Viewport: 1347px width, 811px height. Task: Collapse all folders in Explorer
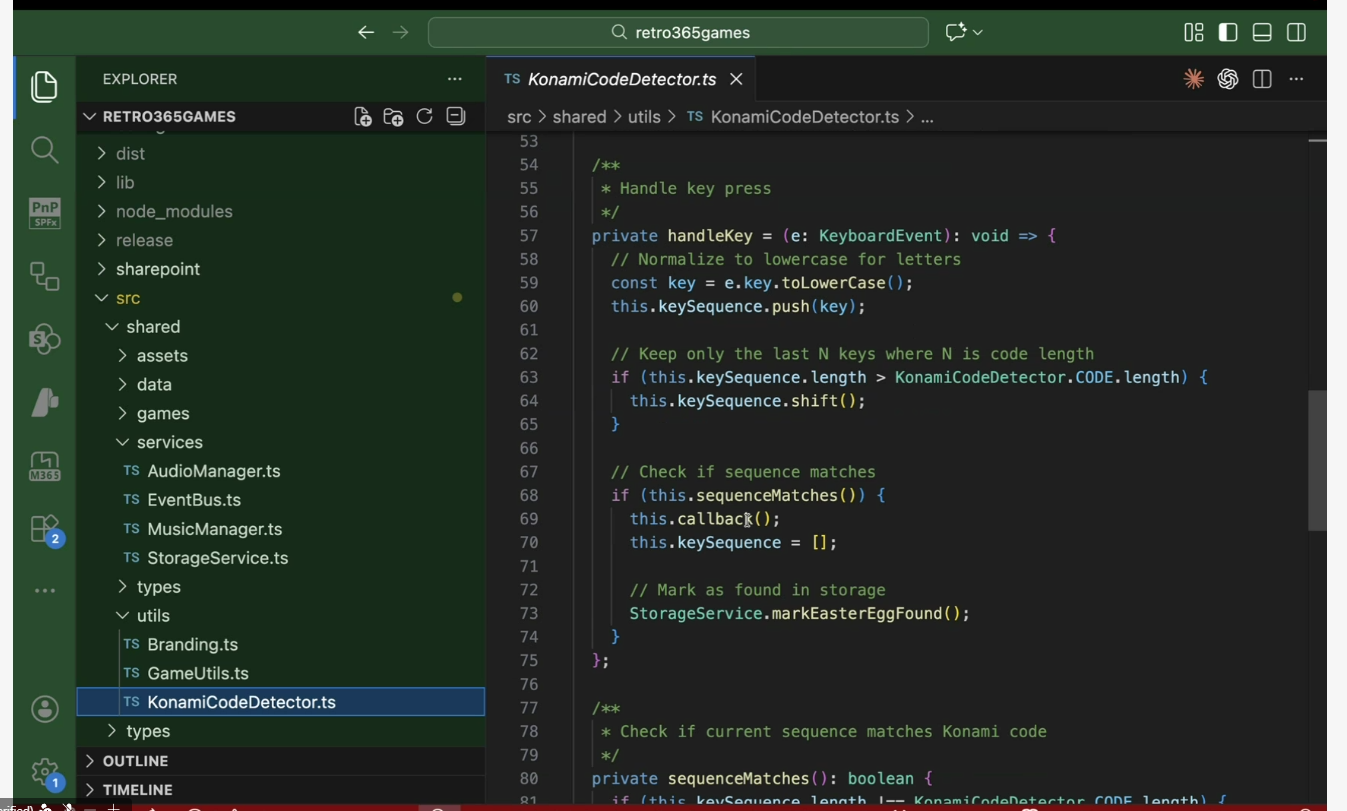[456, 117]
